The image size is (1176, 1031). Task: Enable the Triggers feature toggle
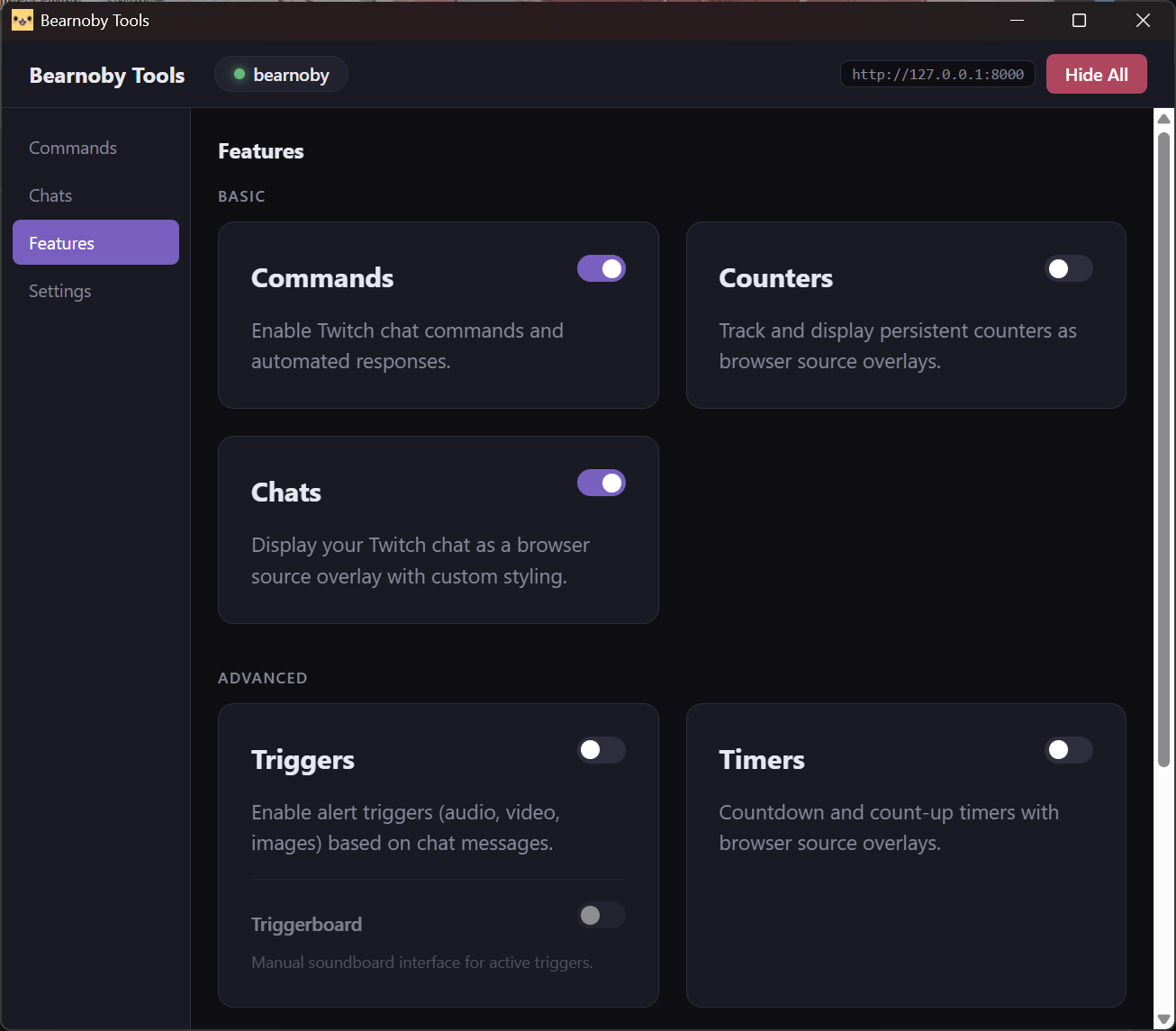[602, 750]
